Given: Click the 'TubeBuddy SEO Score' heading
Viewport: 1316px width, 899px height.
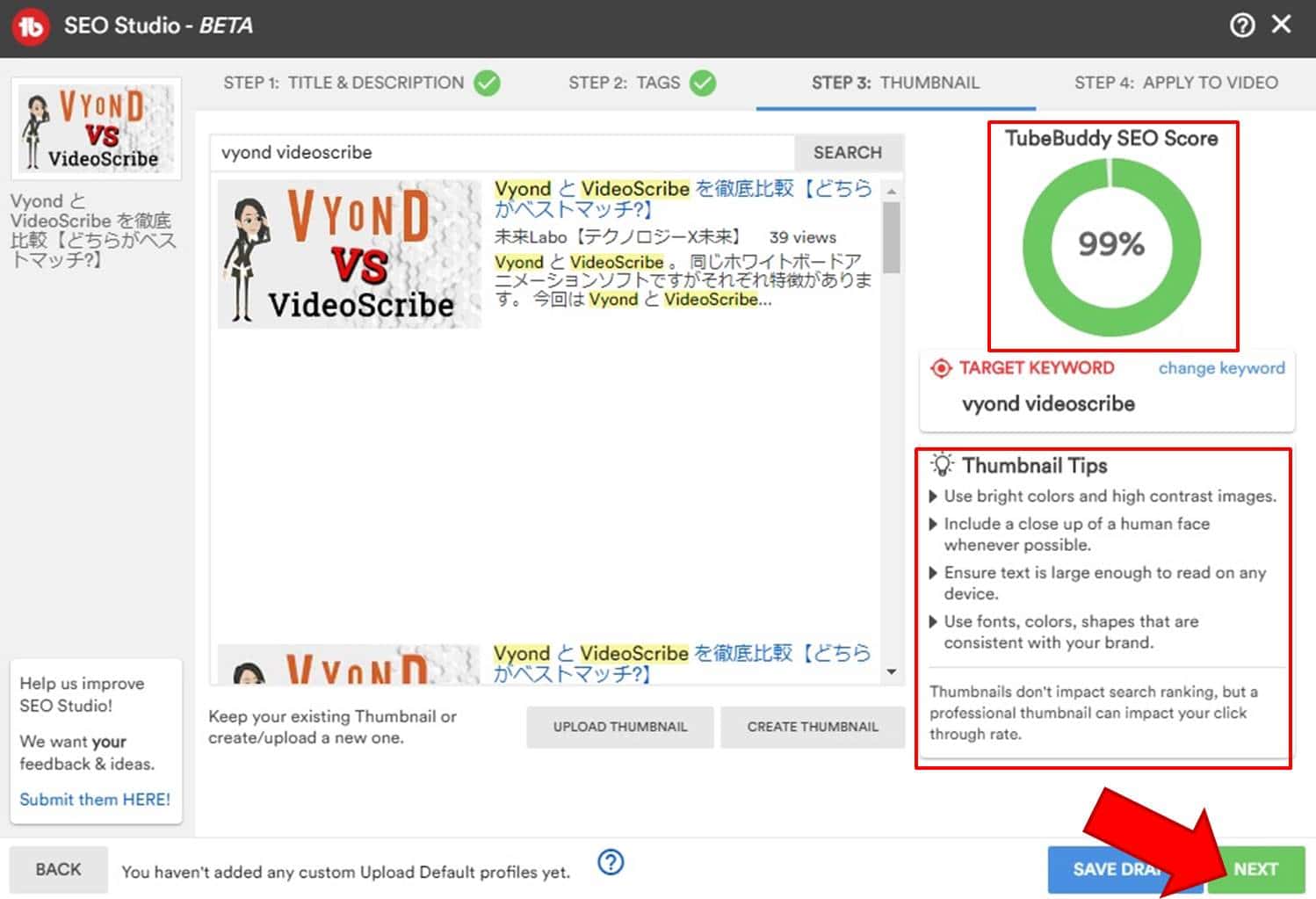Looking at the screenshot, I should (1111, 138).
